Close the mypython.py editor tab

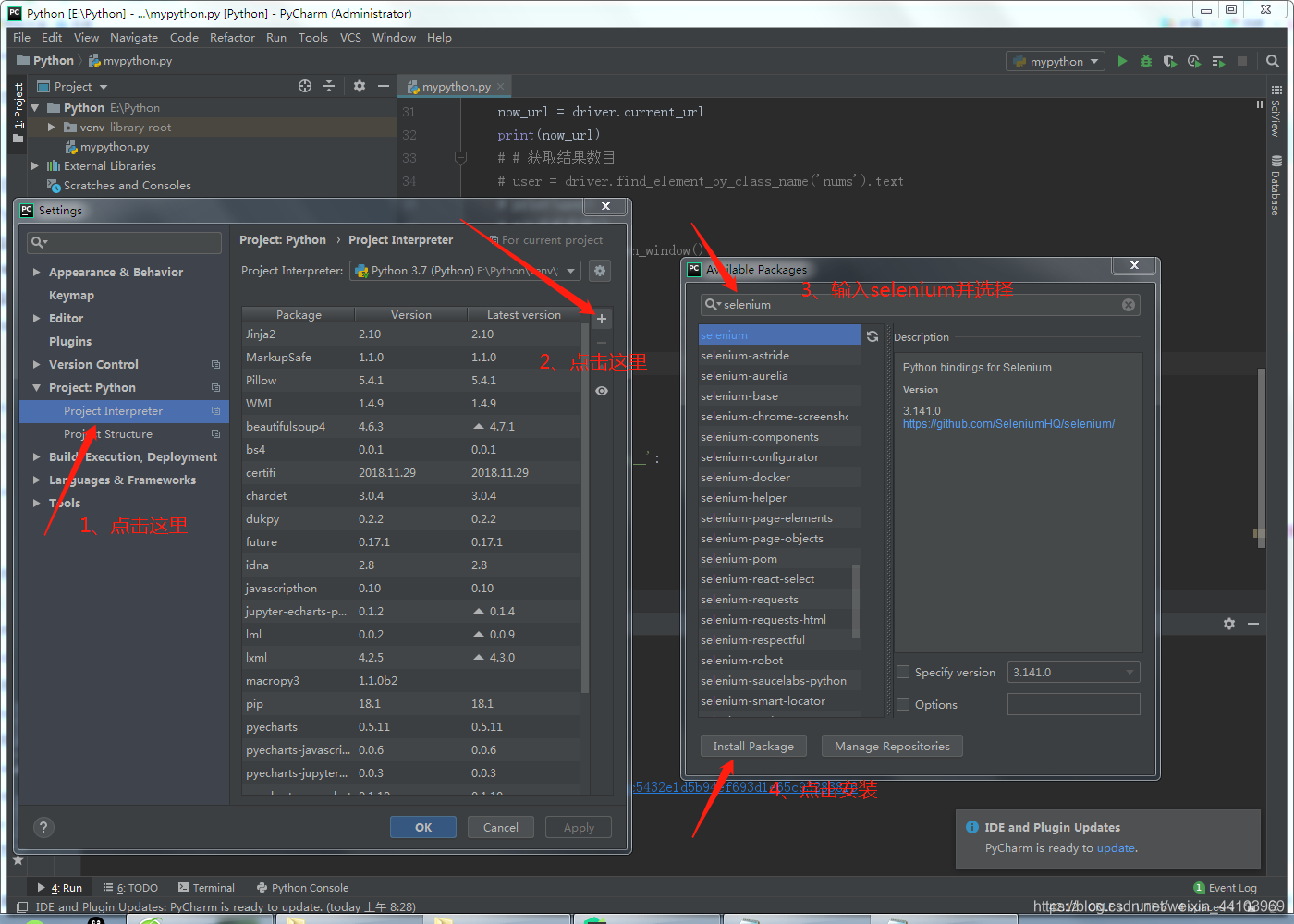501,86
